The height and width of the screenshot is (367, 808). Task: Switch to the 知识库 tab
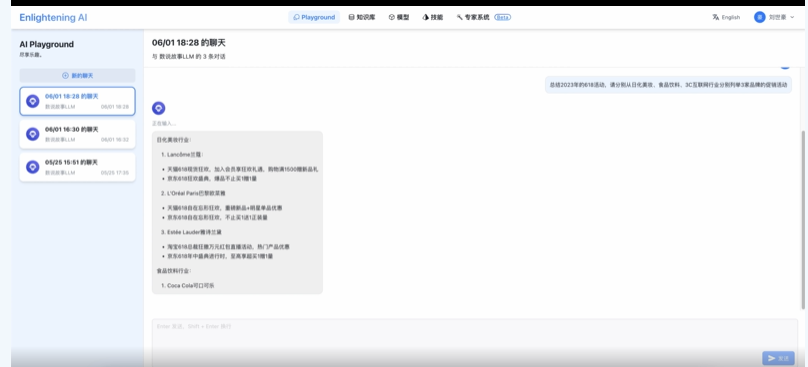(x=362, y=17)
